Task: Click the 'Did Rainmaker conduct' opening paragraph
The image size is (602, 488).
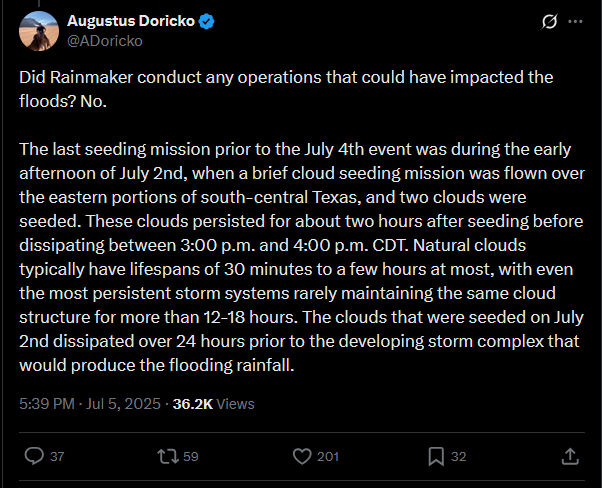Action: coord(286,89)
